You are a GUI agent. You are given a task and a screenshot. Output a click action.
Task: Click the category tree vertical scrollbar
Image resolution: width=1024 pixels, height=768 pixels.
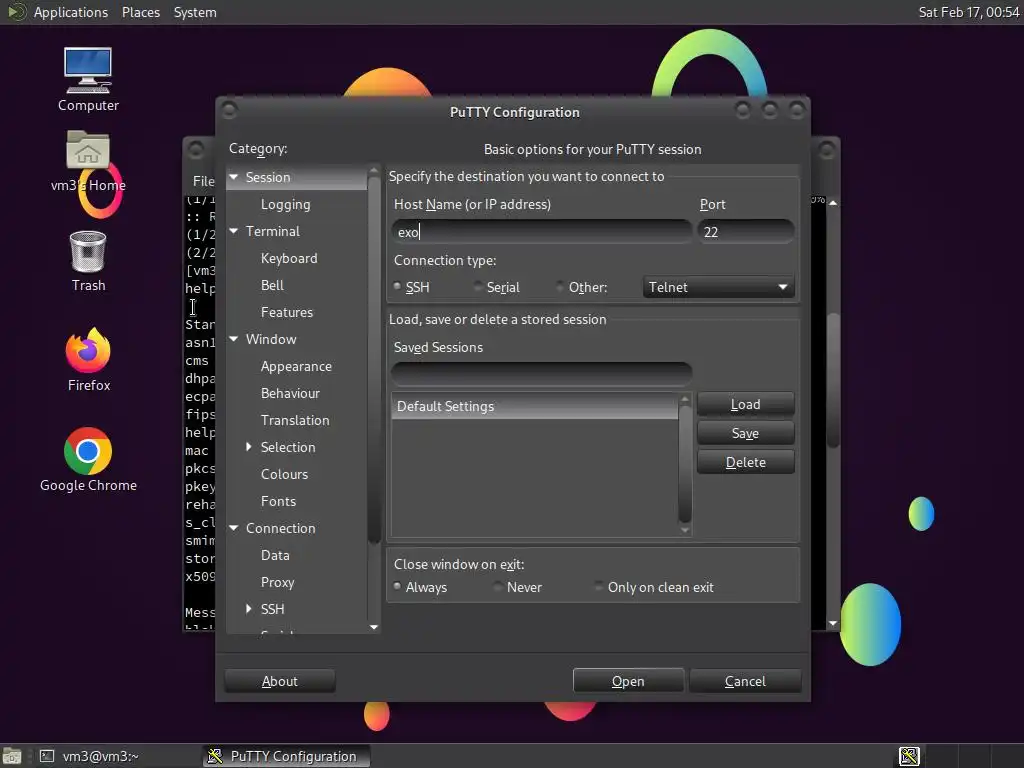tap(374, 359)
